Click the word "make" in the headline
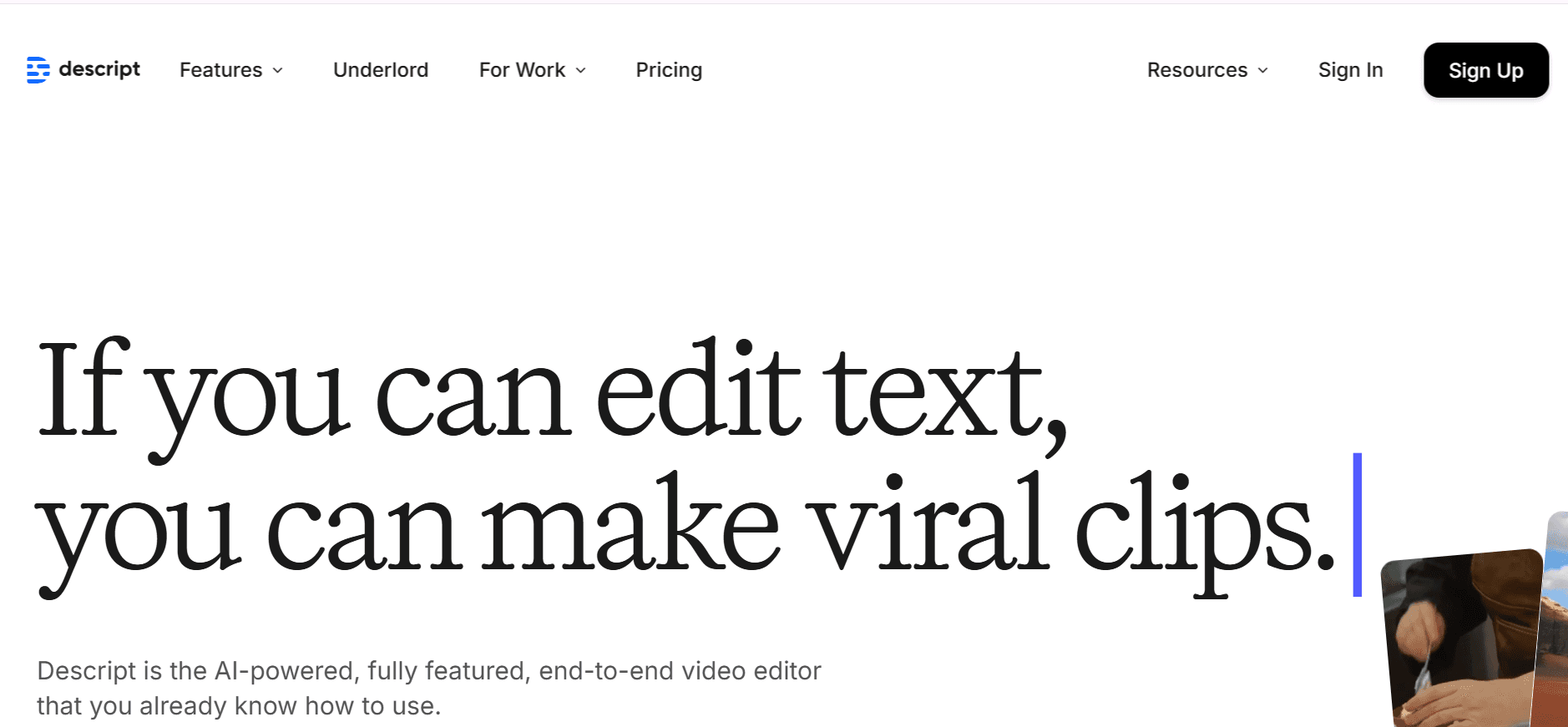 [x=632, y=528]
